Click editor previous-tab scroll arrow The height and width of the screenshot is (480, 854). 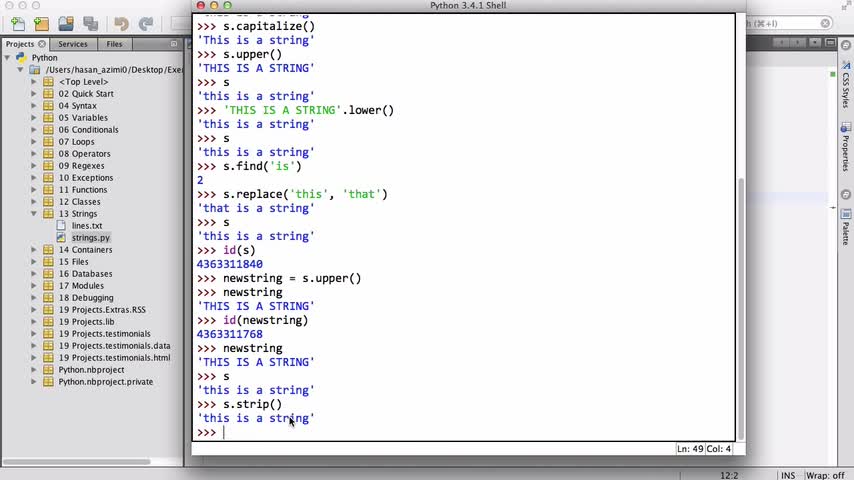(780, 42)
